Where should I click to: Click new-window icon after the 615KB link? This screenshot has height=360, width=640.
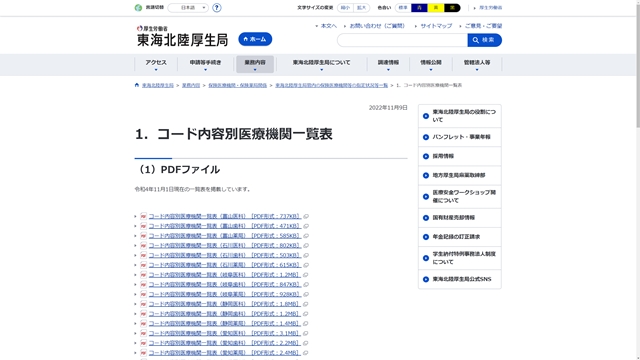coord(306,265)
